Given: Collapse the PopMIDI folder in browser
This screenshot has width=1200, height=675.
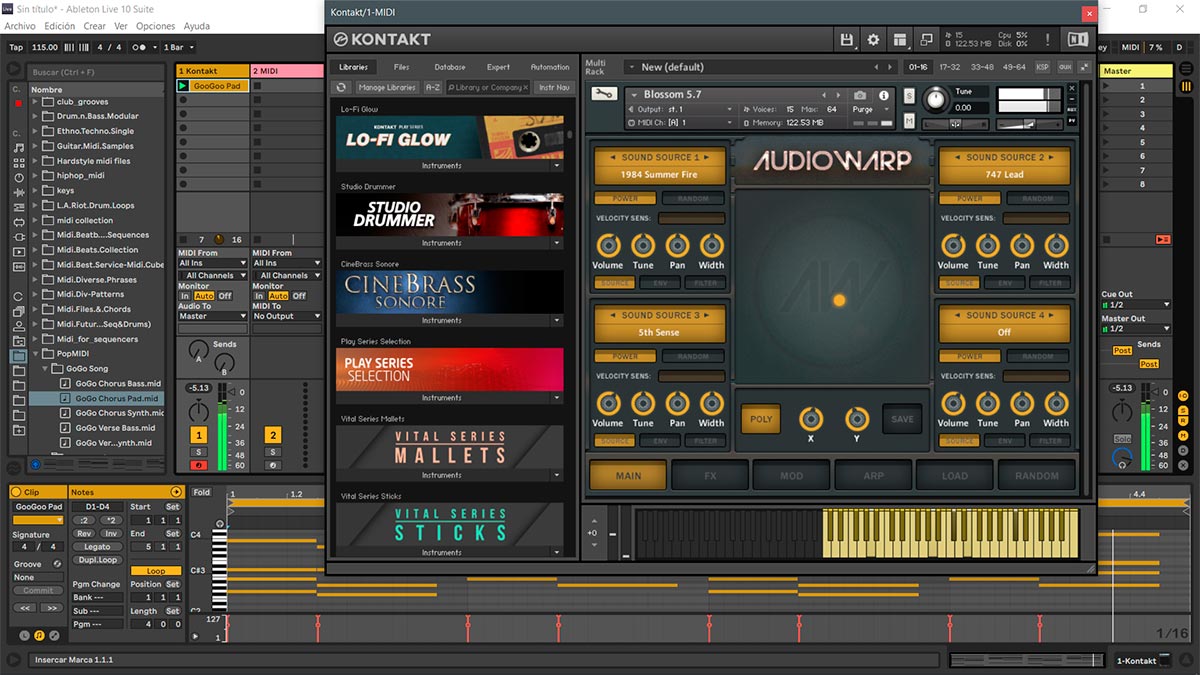Looking at the screenshot, I should tap(36, 354).
